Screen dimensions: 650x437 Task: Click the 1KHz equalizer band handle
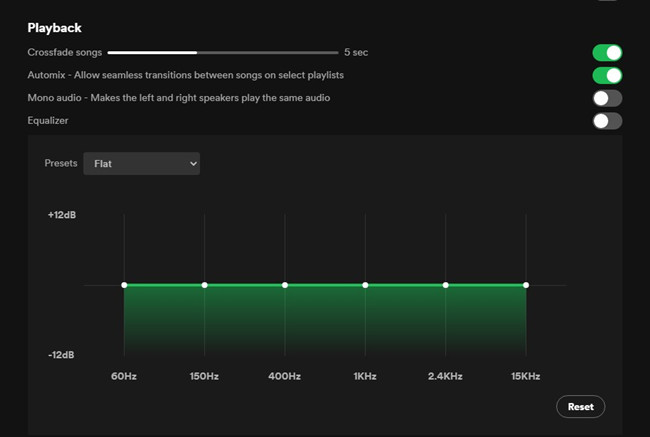click(x=365, y=285)
